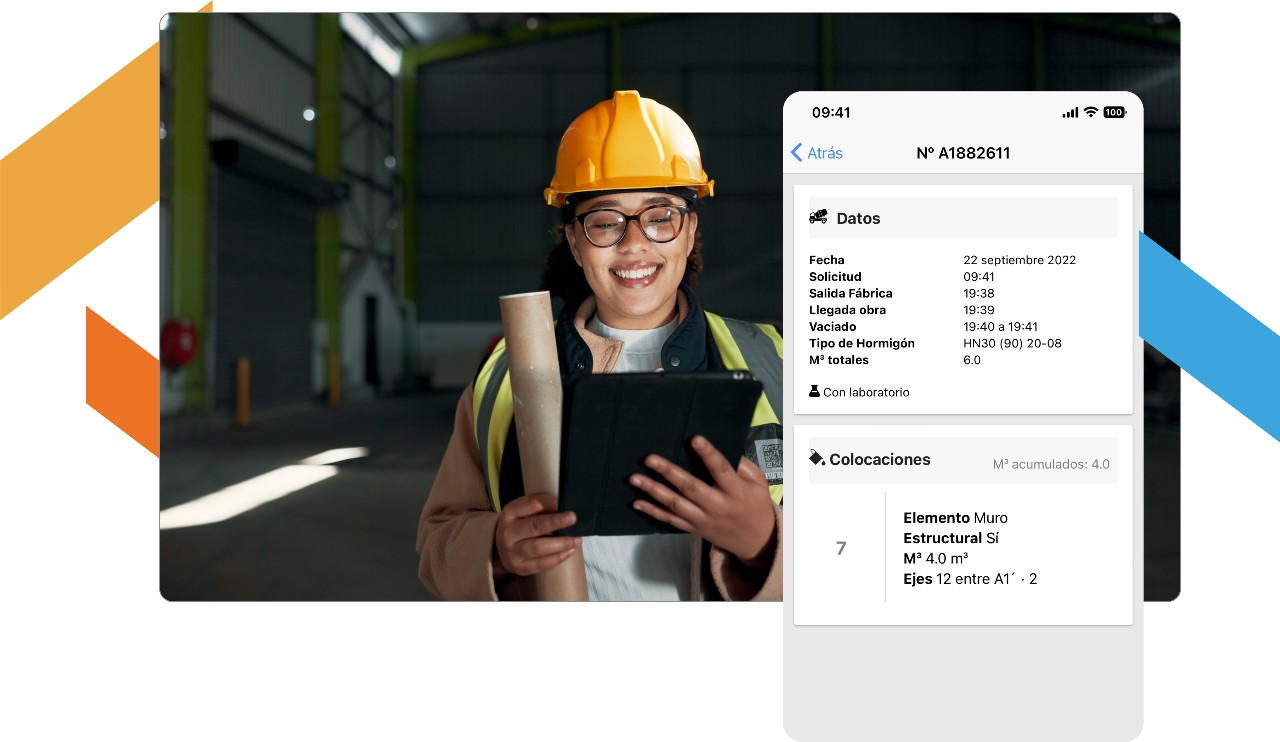Click the Elemento Muro line

click(955, 518)
